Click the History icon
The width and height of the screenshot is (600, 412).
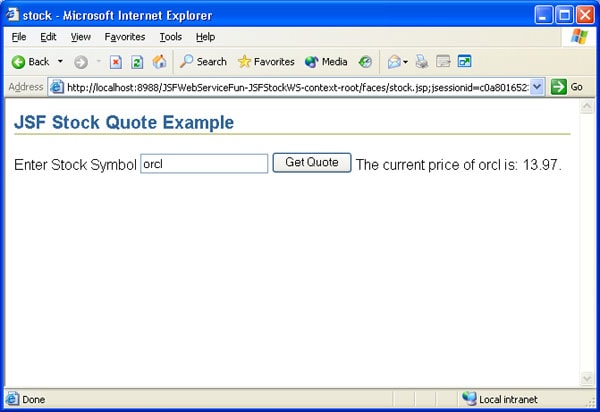pos(365,62)
